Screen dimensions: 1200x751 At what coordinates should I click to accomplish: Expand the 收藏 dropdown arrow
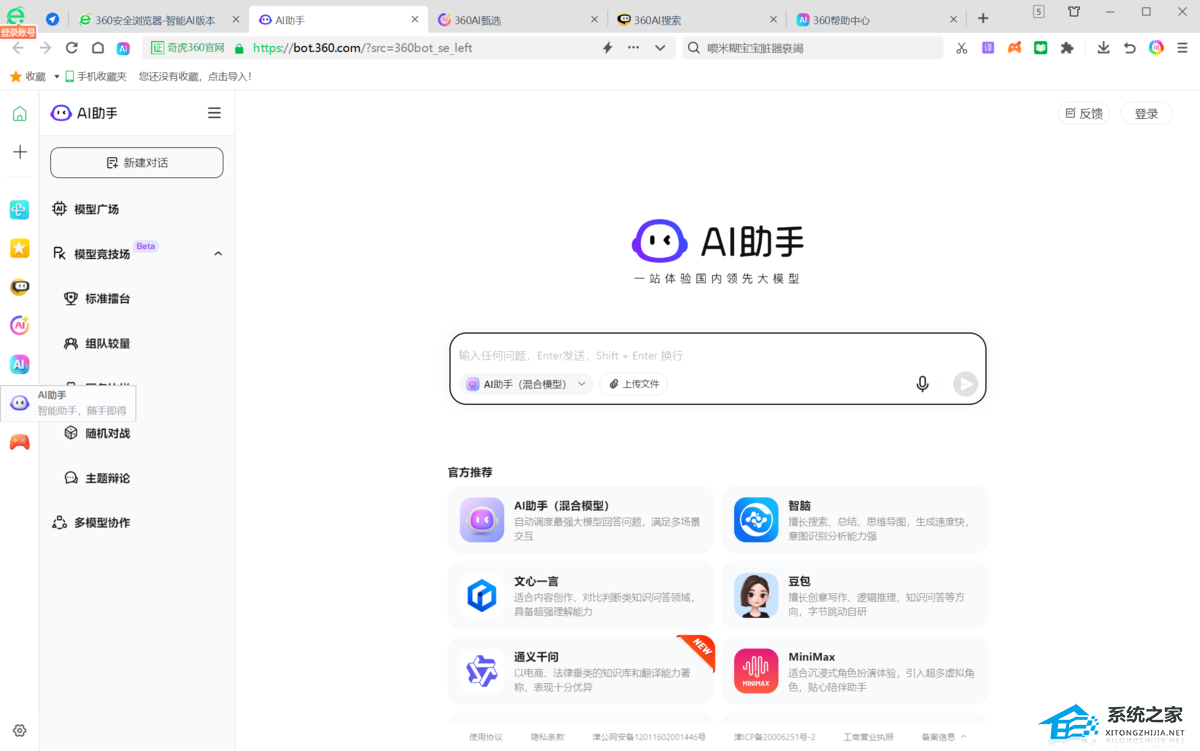click(x=56, y=76)
